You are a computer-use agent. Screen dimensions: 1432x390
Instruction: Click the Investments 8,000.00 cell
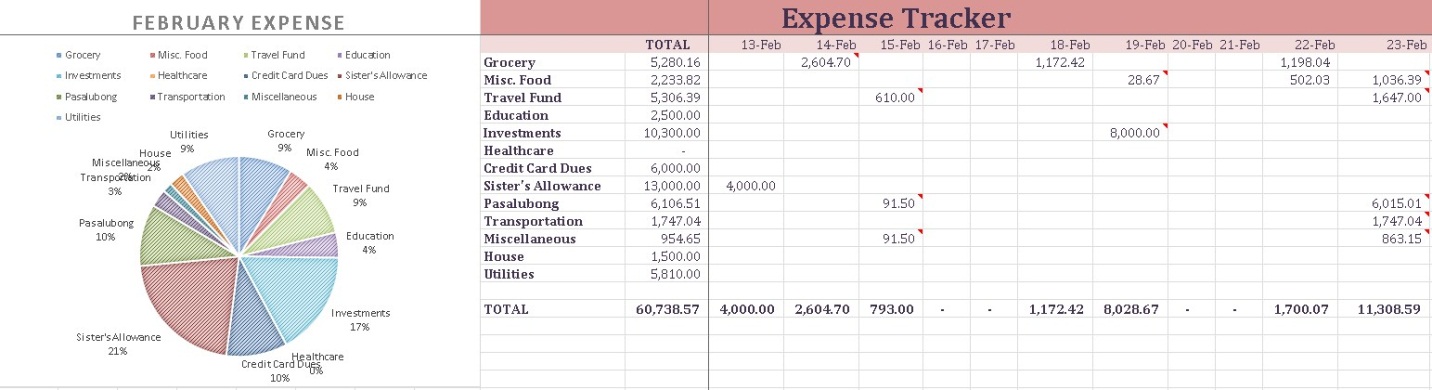[1131, 133]
